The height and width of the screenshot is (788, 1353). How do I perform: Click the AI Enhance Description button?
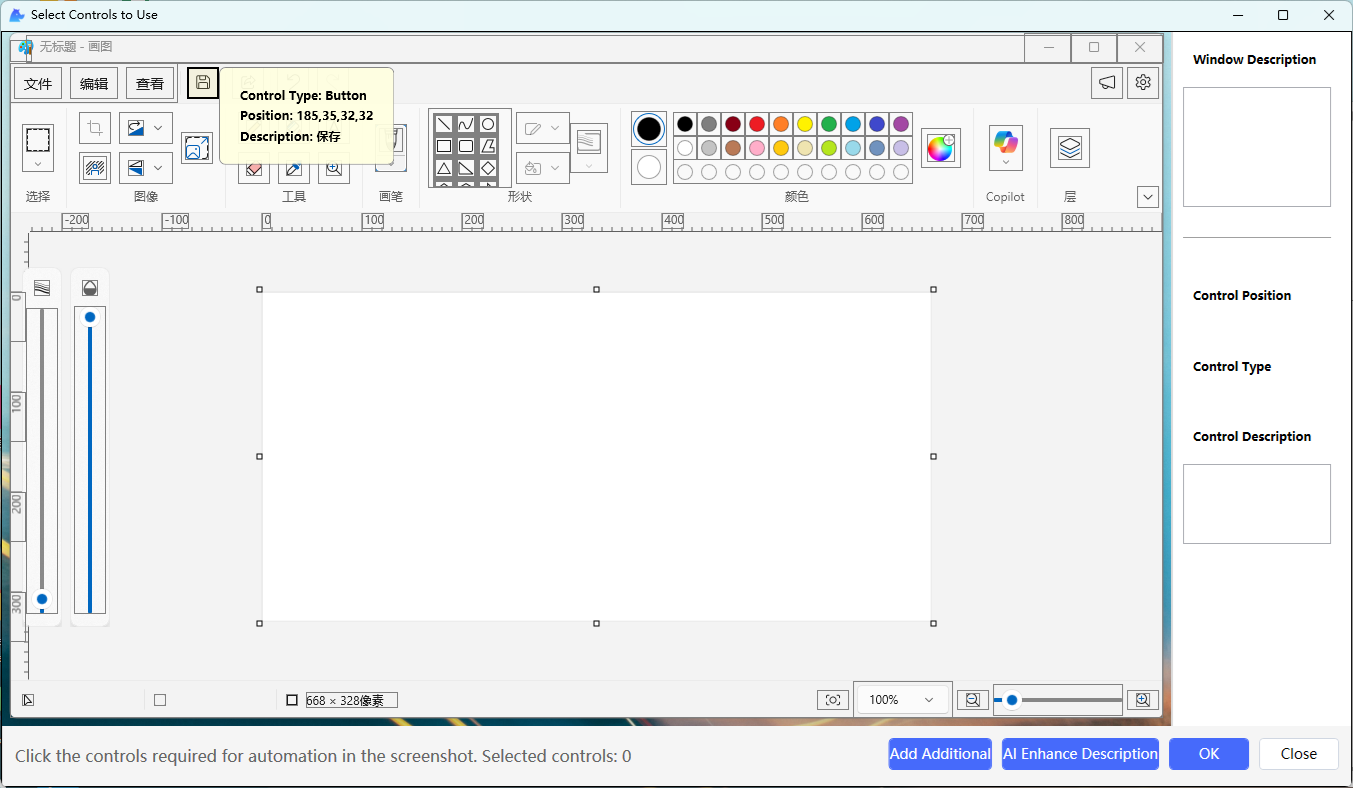(1080, 754)
